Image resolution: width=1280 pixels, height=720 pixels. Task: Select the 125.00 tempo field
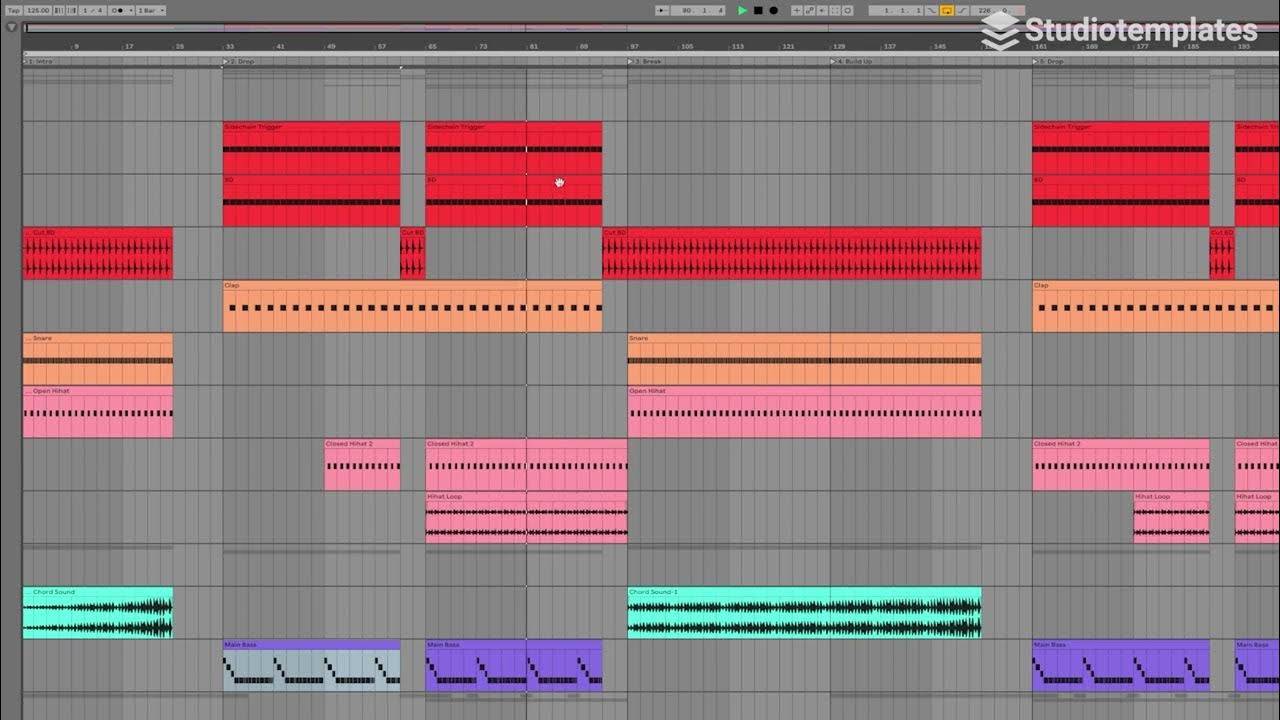click(38, 10)
